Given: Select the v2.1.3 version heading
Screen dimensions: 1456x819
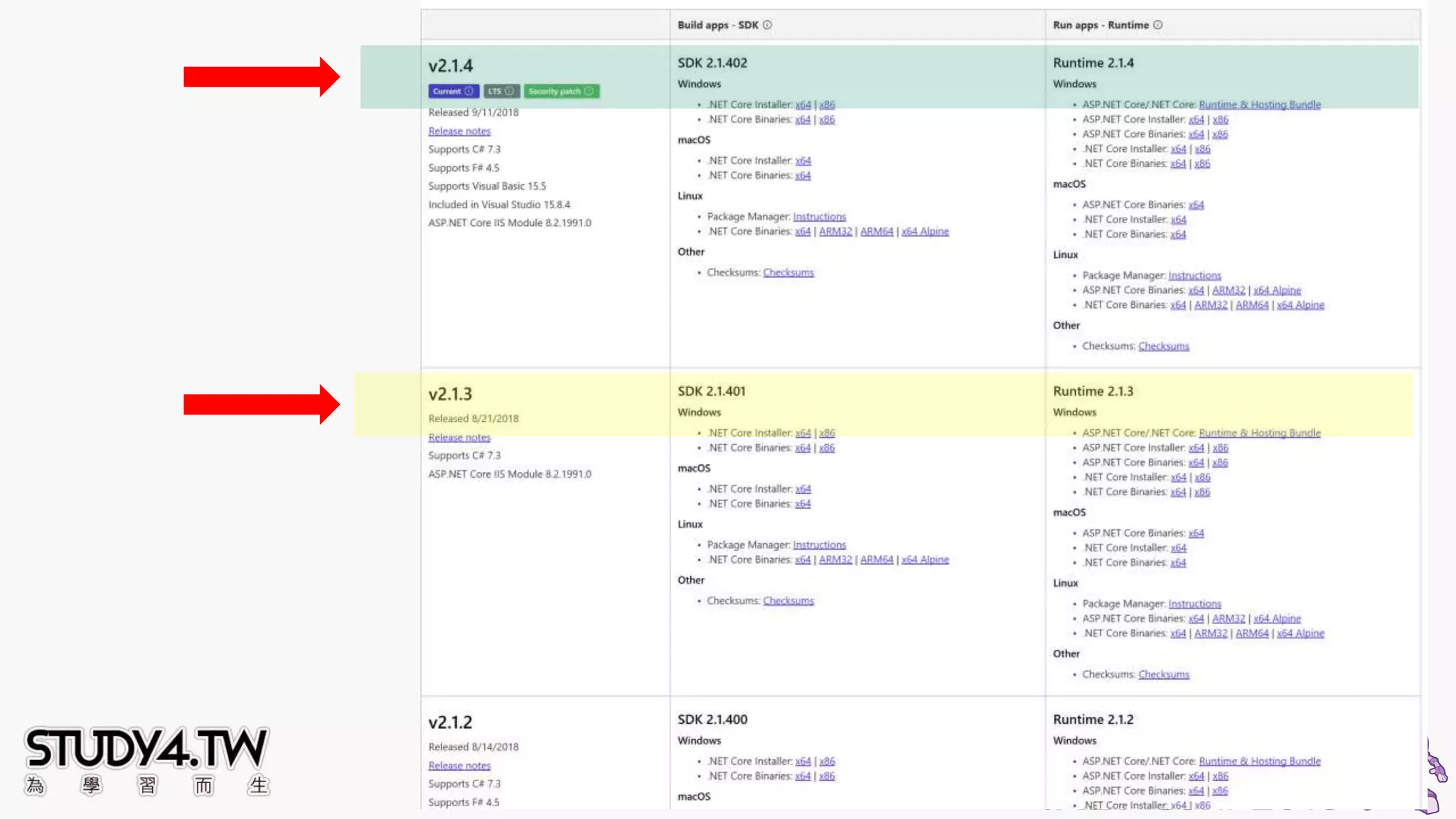Looking at the screenshot, I should (450, 394).
